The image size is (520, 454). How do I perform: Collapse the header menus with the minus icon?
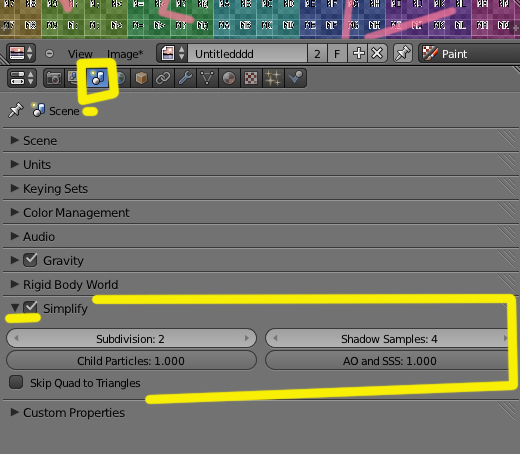click(x=49, y=53)
